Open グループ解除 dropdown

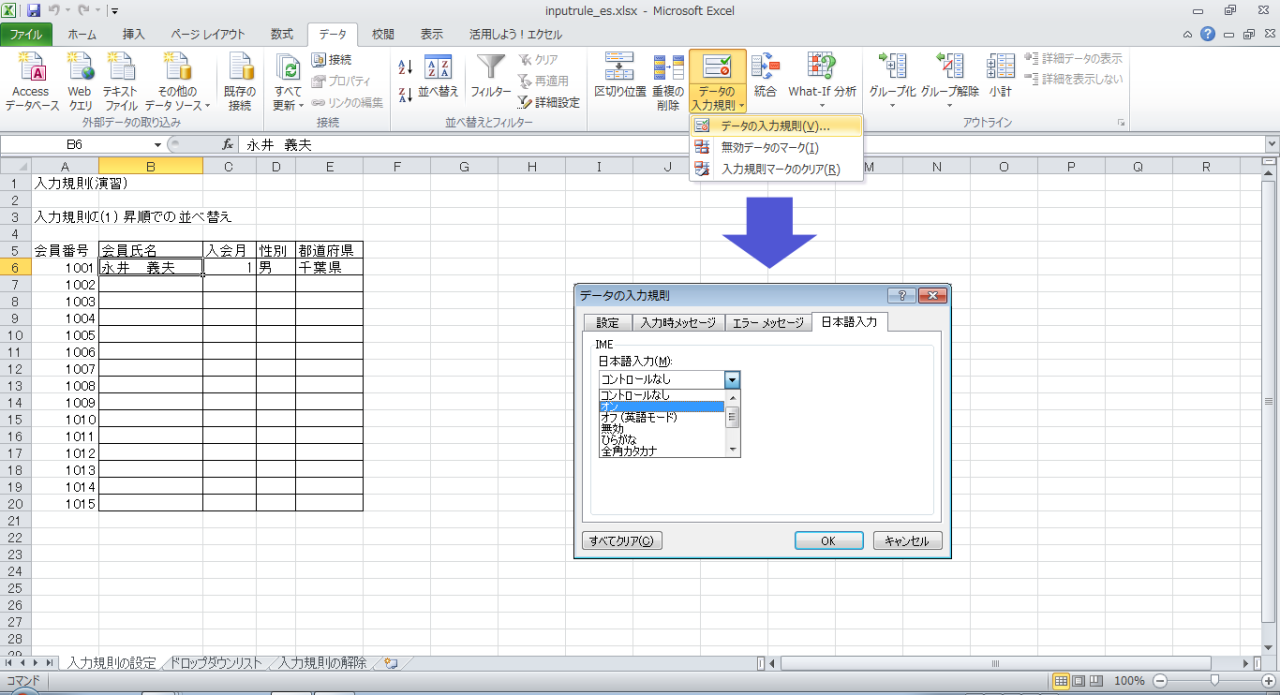click(x=950, y=82)
